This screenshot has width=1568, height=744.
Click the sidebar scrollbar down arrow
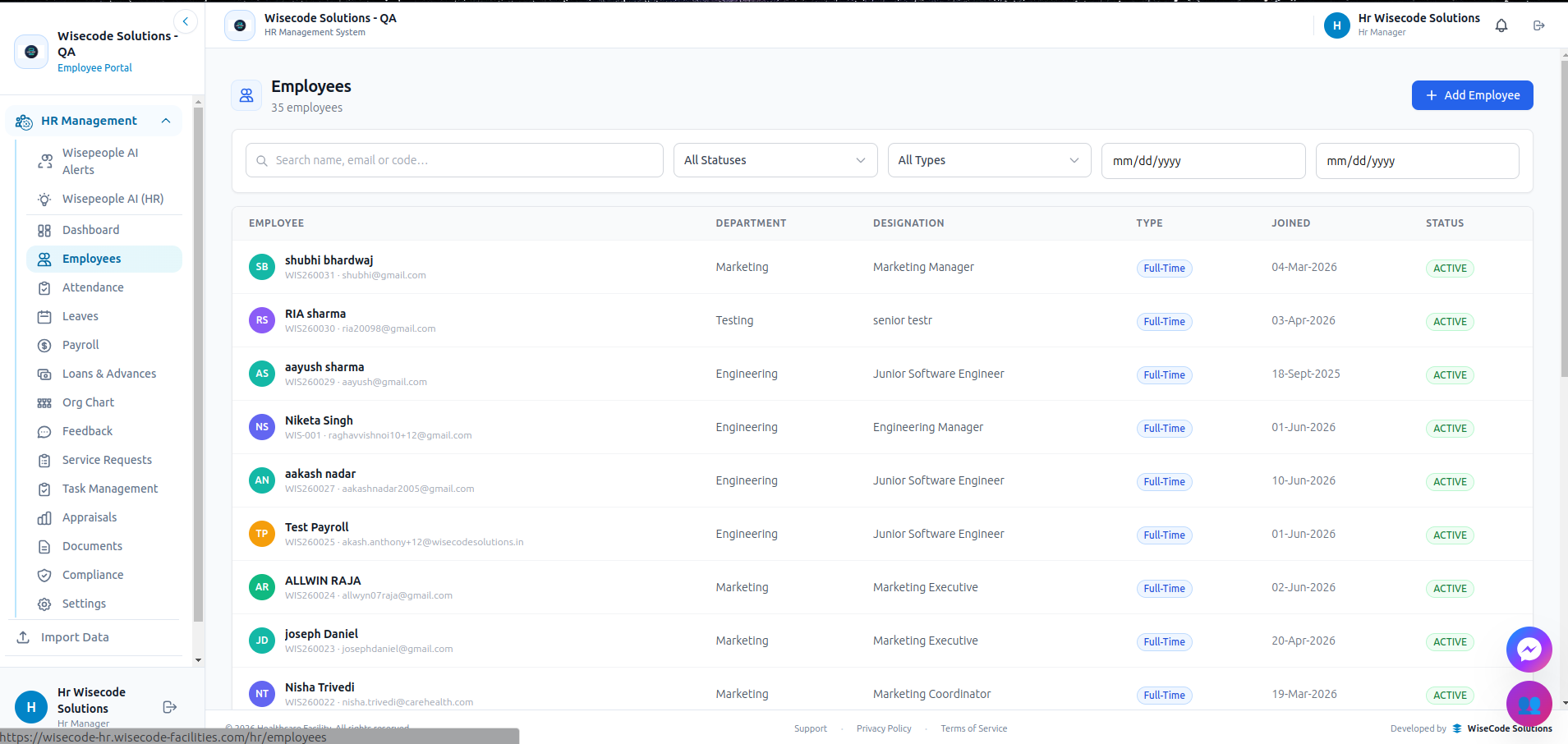(198, 660)
